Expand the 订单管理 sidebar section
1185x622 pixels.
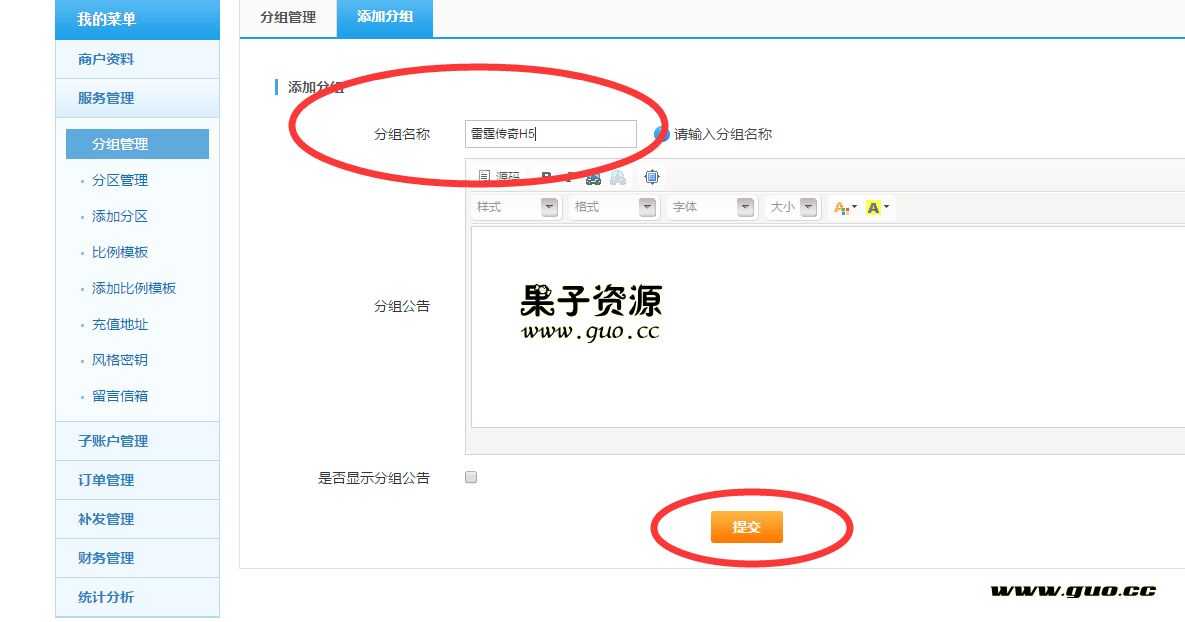106,480
